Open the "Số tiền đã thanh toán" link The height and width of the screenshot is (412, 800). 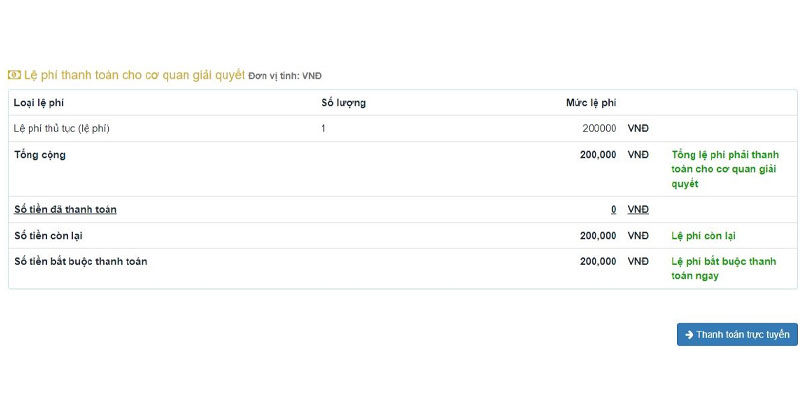65,209
